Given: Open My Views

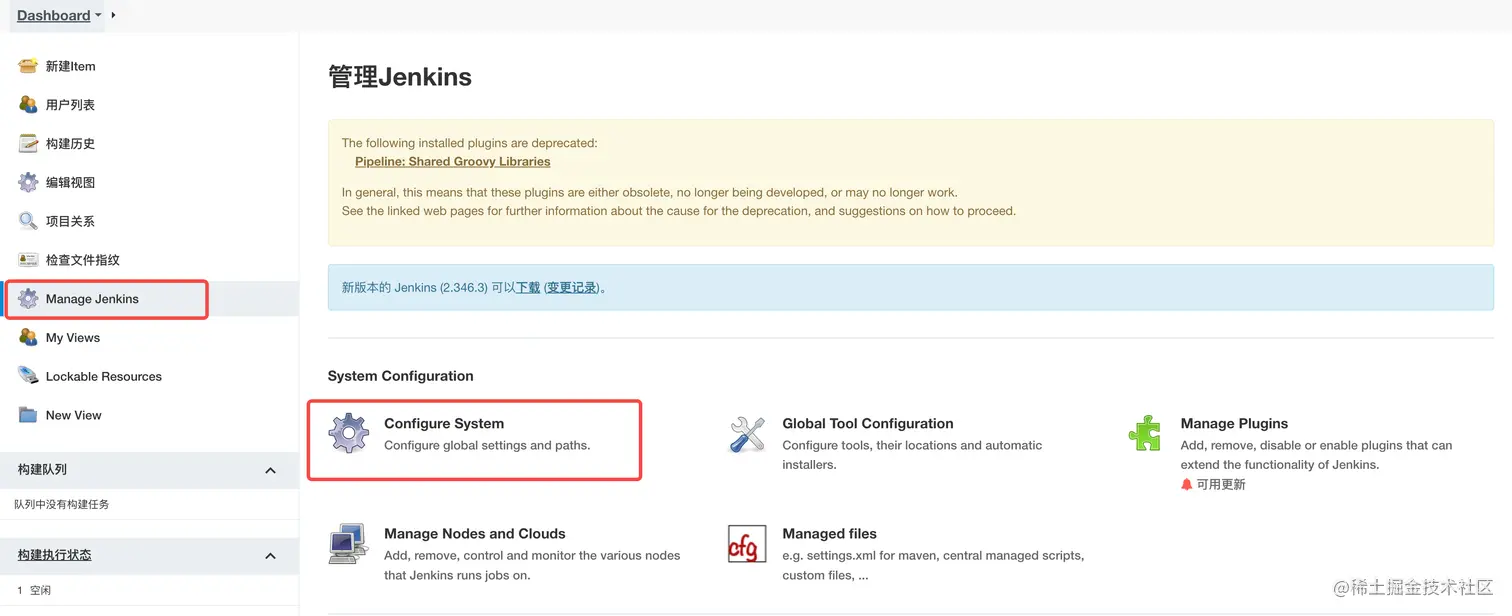Looking at the screenshot, I should (73, 338).
